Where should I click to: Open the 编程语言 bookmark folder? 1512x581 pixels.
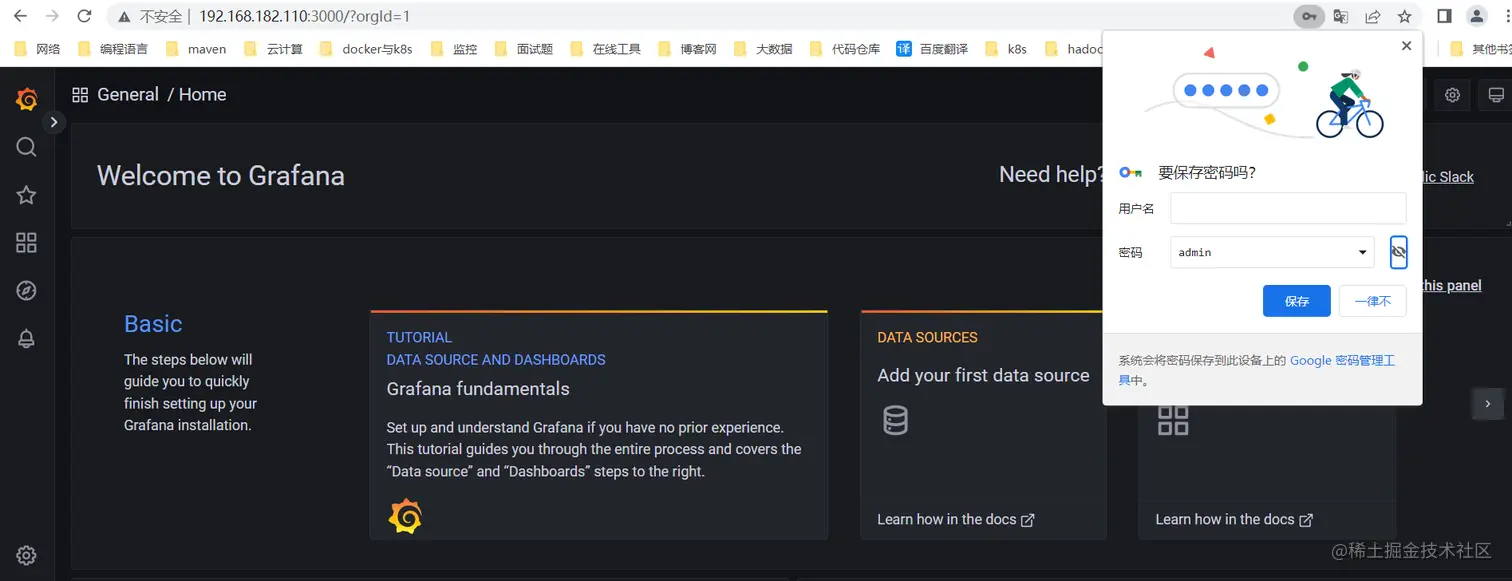click(113, 48)
